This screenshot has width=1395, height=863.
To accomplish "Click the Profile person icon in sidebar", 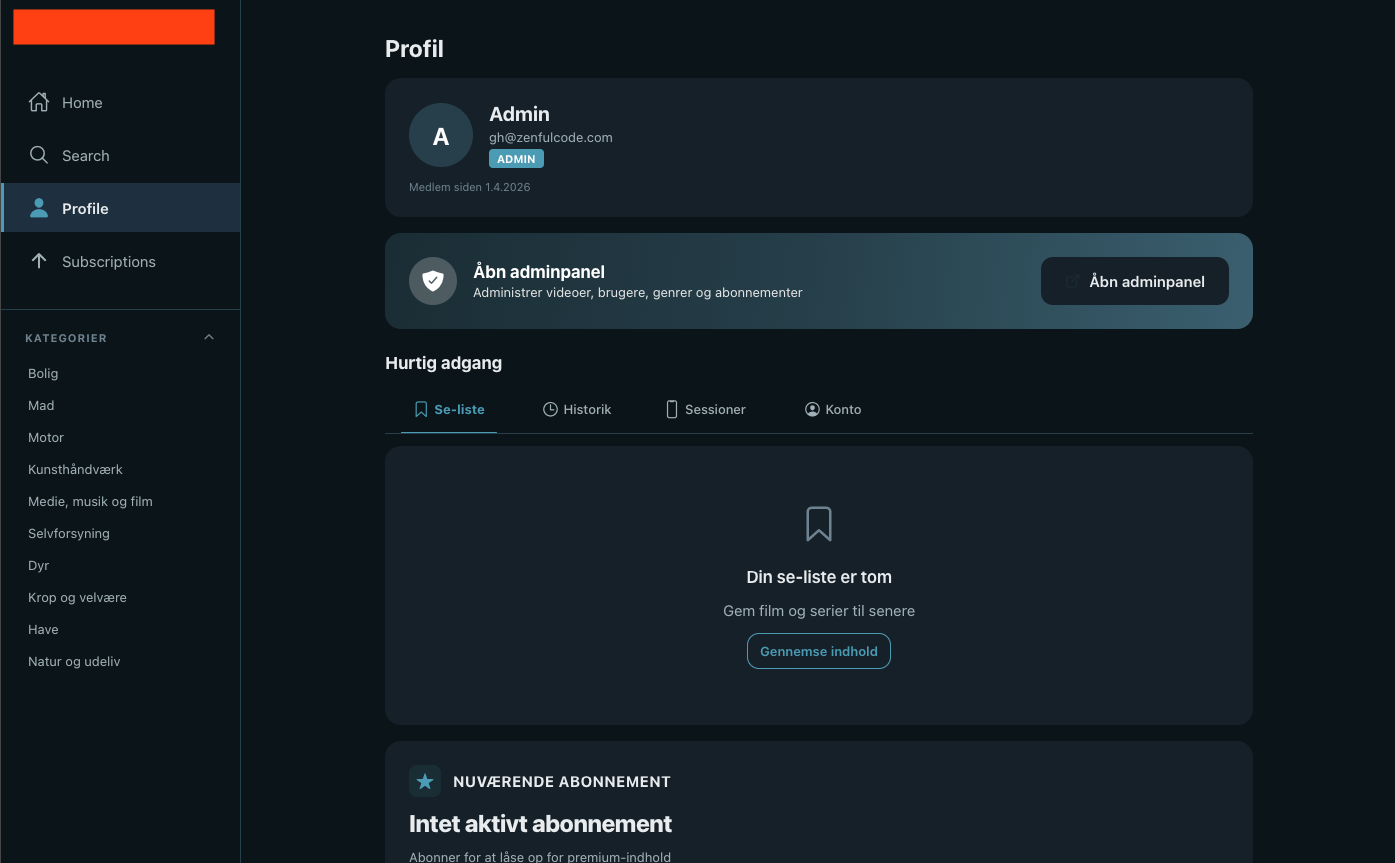I will coord(39,208).
